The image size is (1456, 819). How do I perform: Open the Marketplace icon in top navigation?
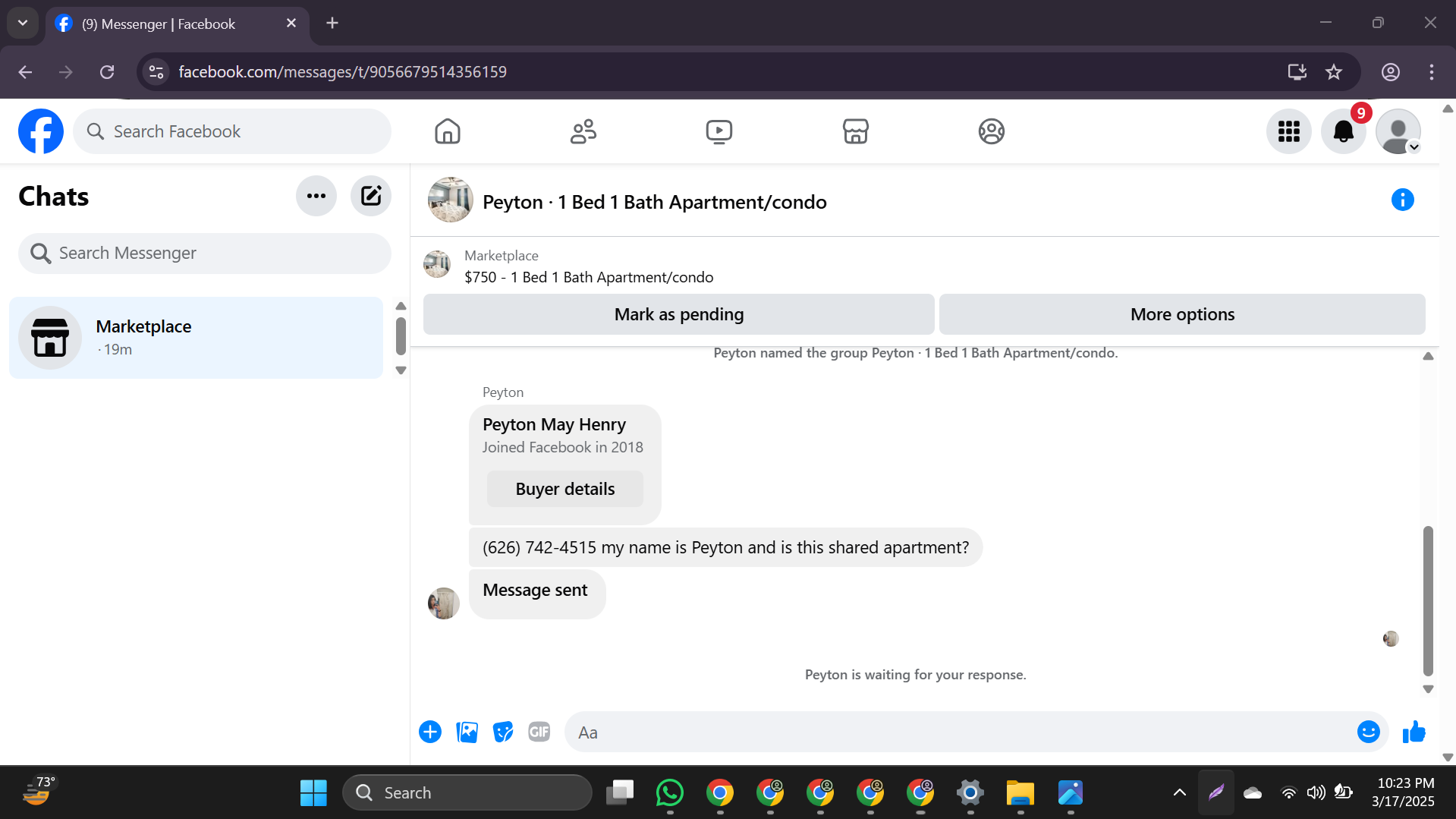point(855,131)
